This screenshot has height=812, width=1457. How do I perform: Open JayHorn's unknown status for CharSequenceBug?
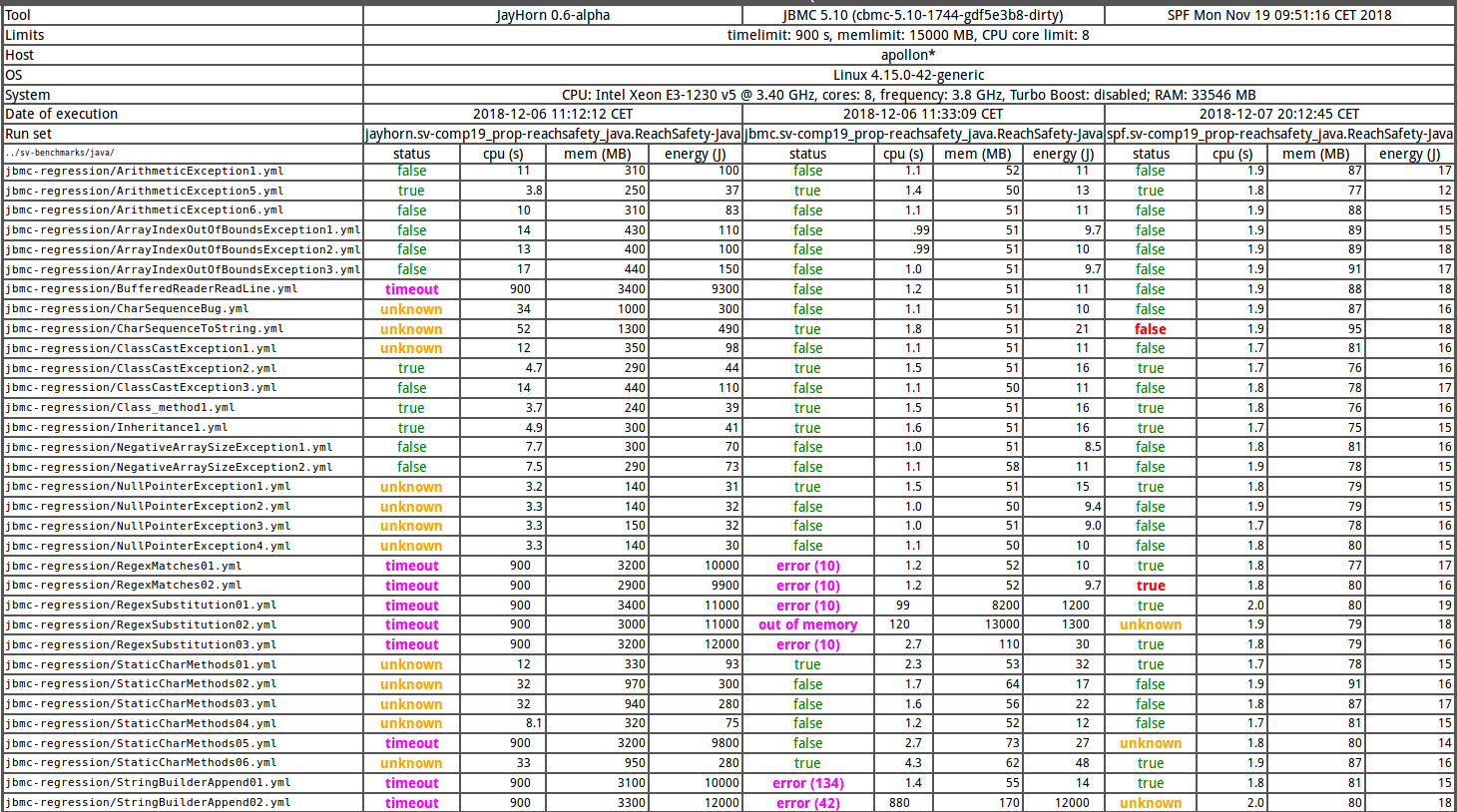pos(411,309)
